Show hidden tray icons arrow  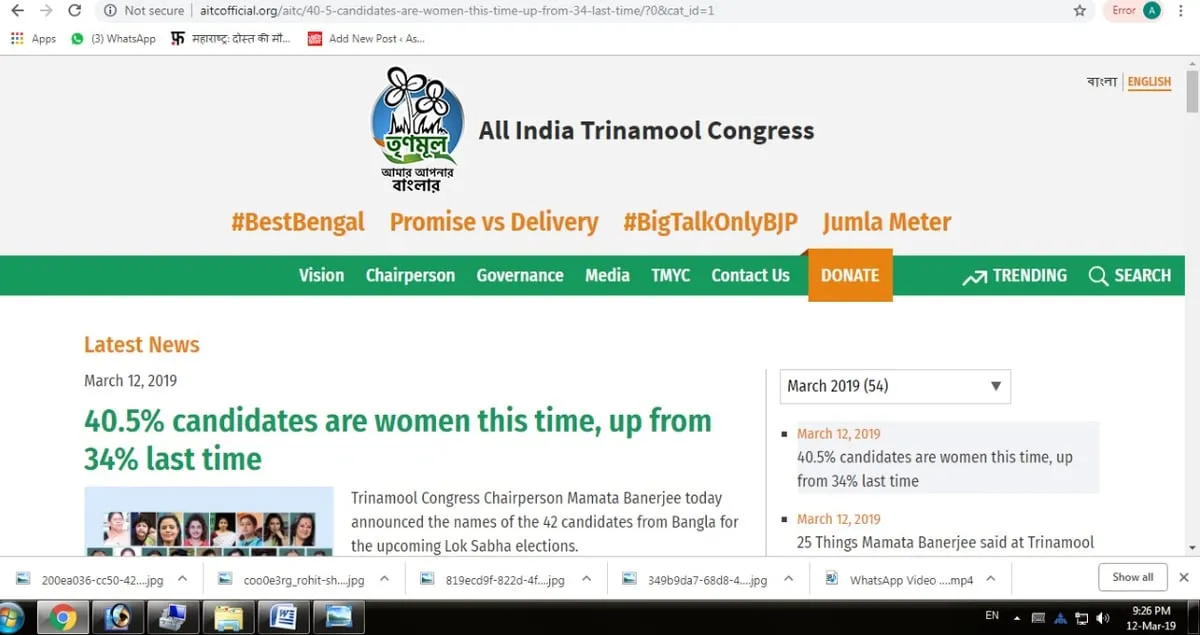(1017, 617)
